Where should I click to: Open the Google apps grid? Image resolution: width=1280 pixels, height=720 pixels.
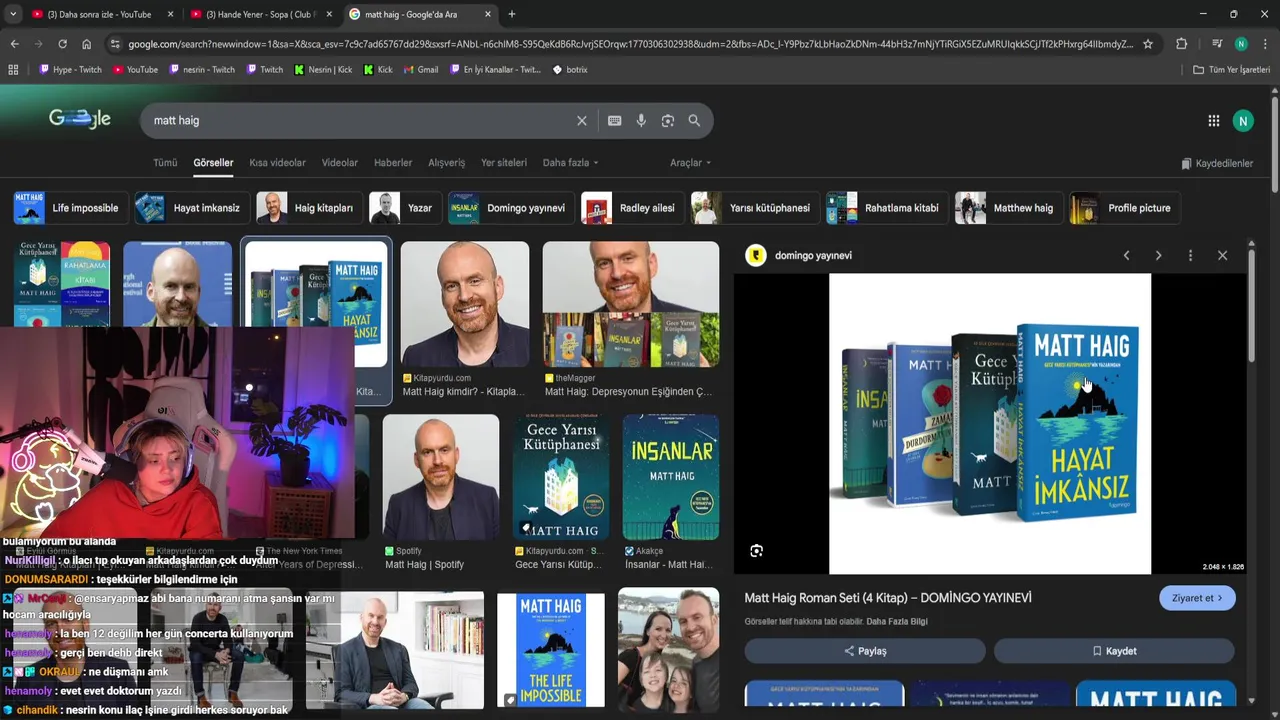coord(1213,121)
